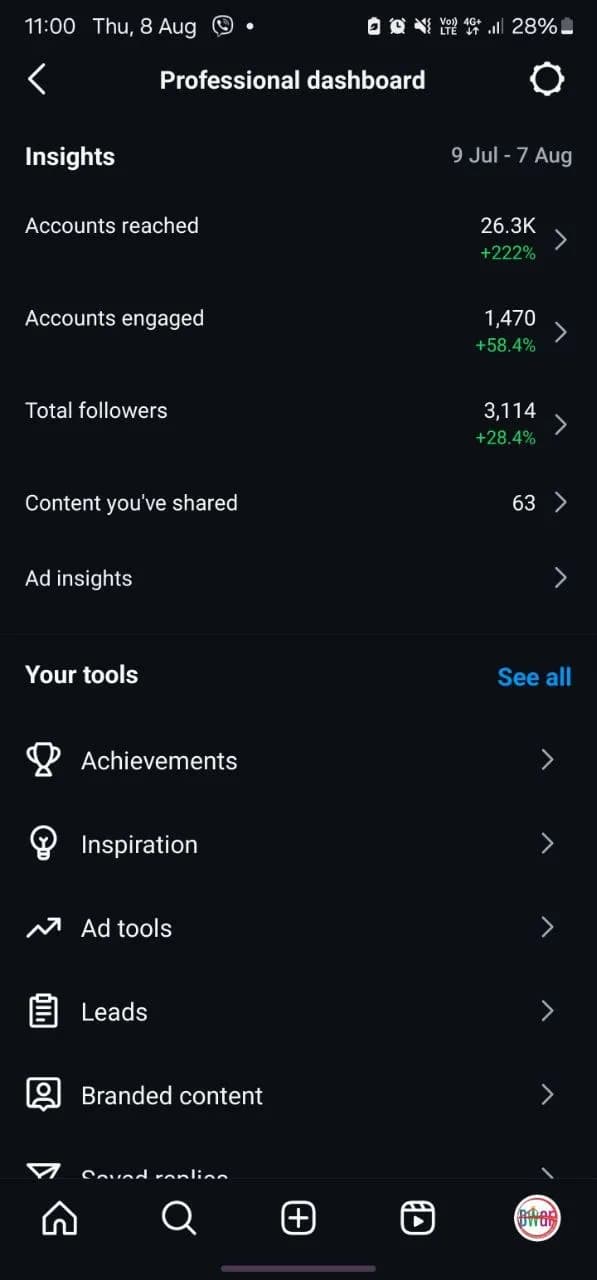Open the settings gear icon

coord(546,80)
